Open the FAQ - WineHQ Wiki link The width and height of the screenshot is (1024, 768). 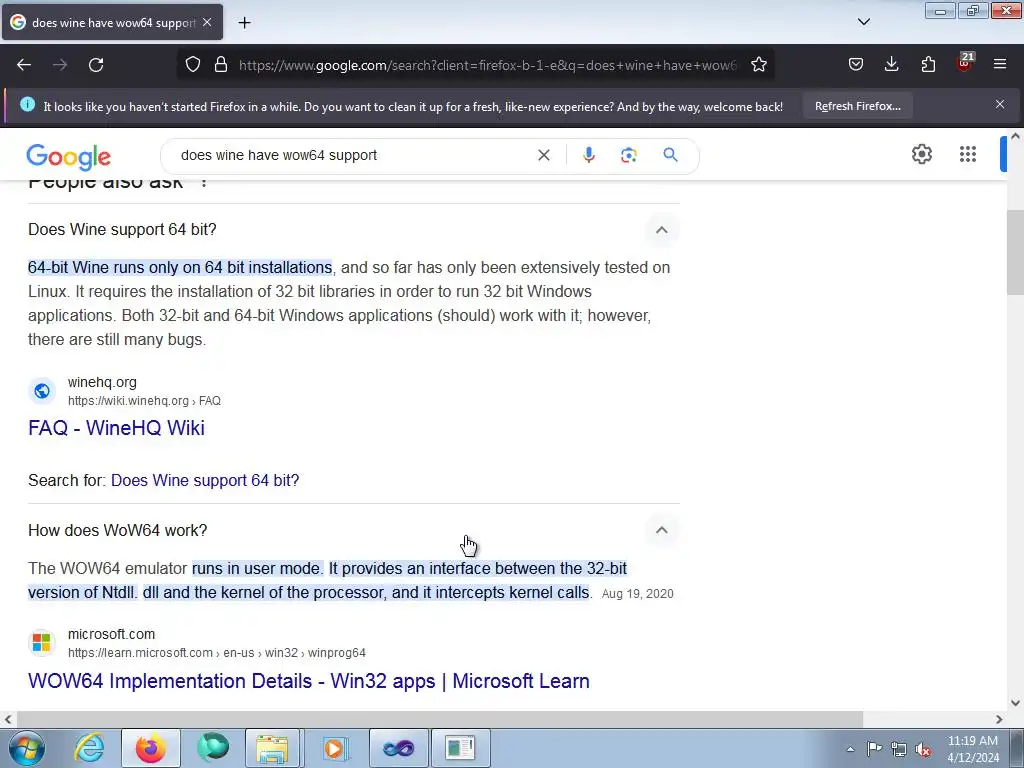click(116, 428)
